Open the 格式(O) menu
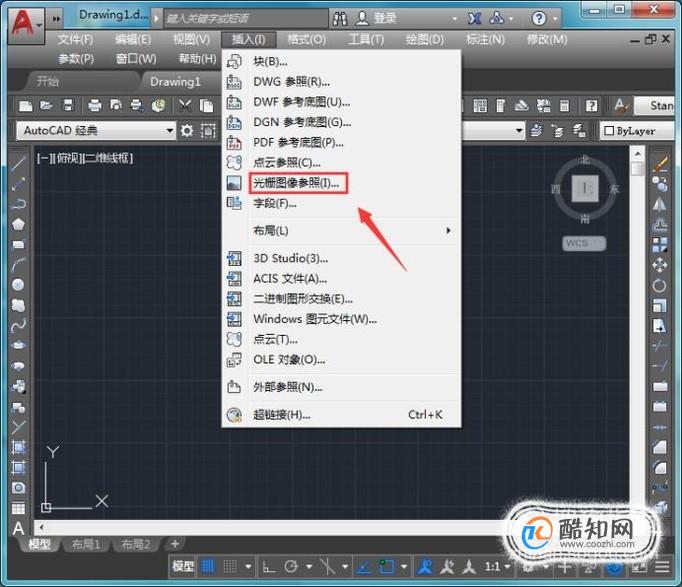The width and height of the screenshot is (682, 587). point(307,40)
